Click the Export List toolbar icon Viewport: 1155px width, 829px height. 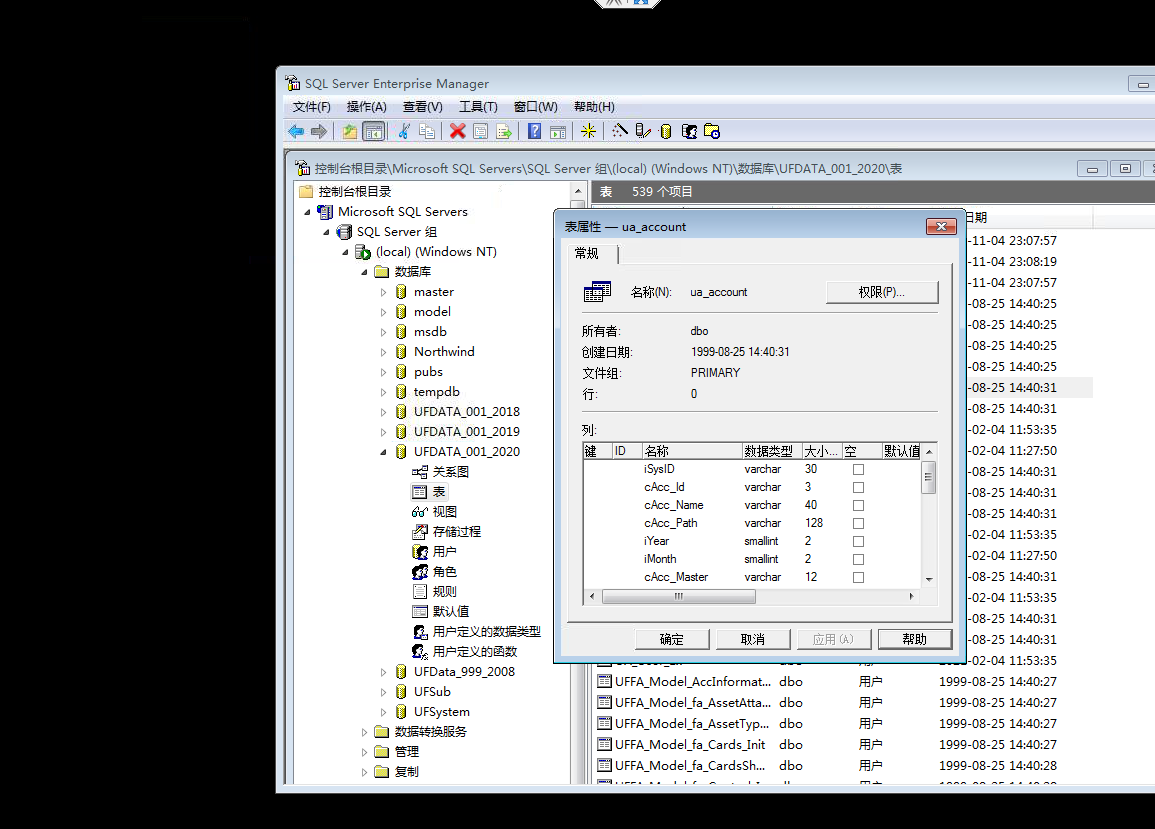[504, 131]
